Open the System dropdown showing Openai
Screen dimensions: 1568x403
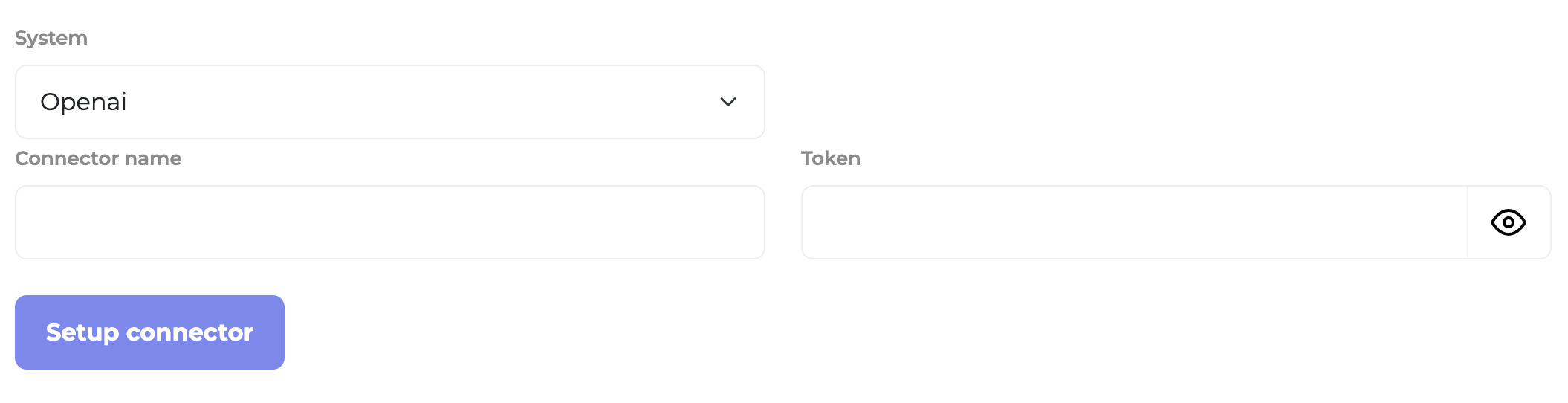click(x=390, y=102)
